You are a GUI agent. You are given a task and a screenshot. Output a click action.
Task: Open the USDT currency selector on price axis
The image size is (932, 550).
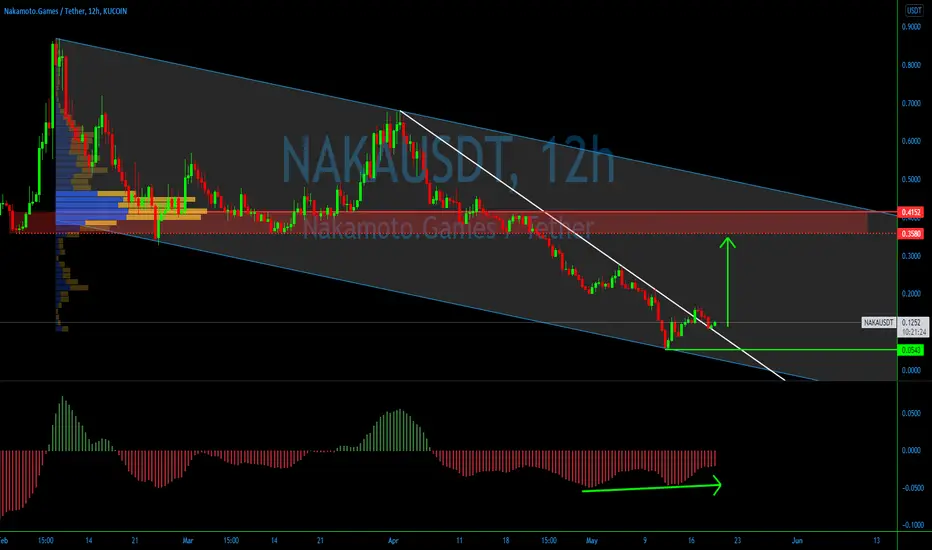click(914, 10)
